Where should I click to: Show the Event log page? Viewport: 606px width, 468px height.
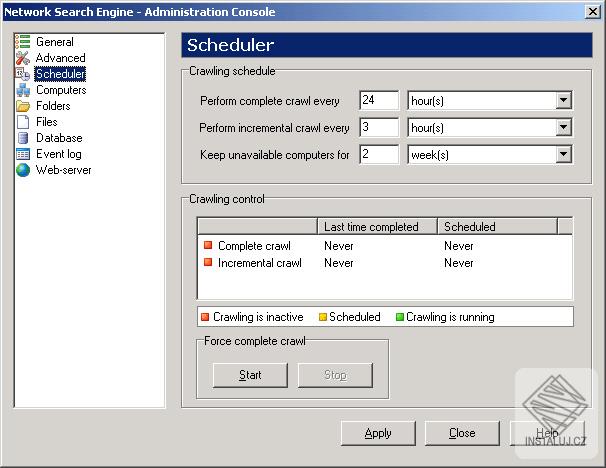coord(58,154)
